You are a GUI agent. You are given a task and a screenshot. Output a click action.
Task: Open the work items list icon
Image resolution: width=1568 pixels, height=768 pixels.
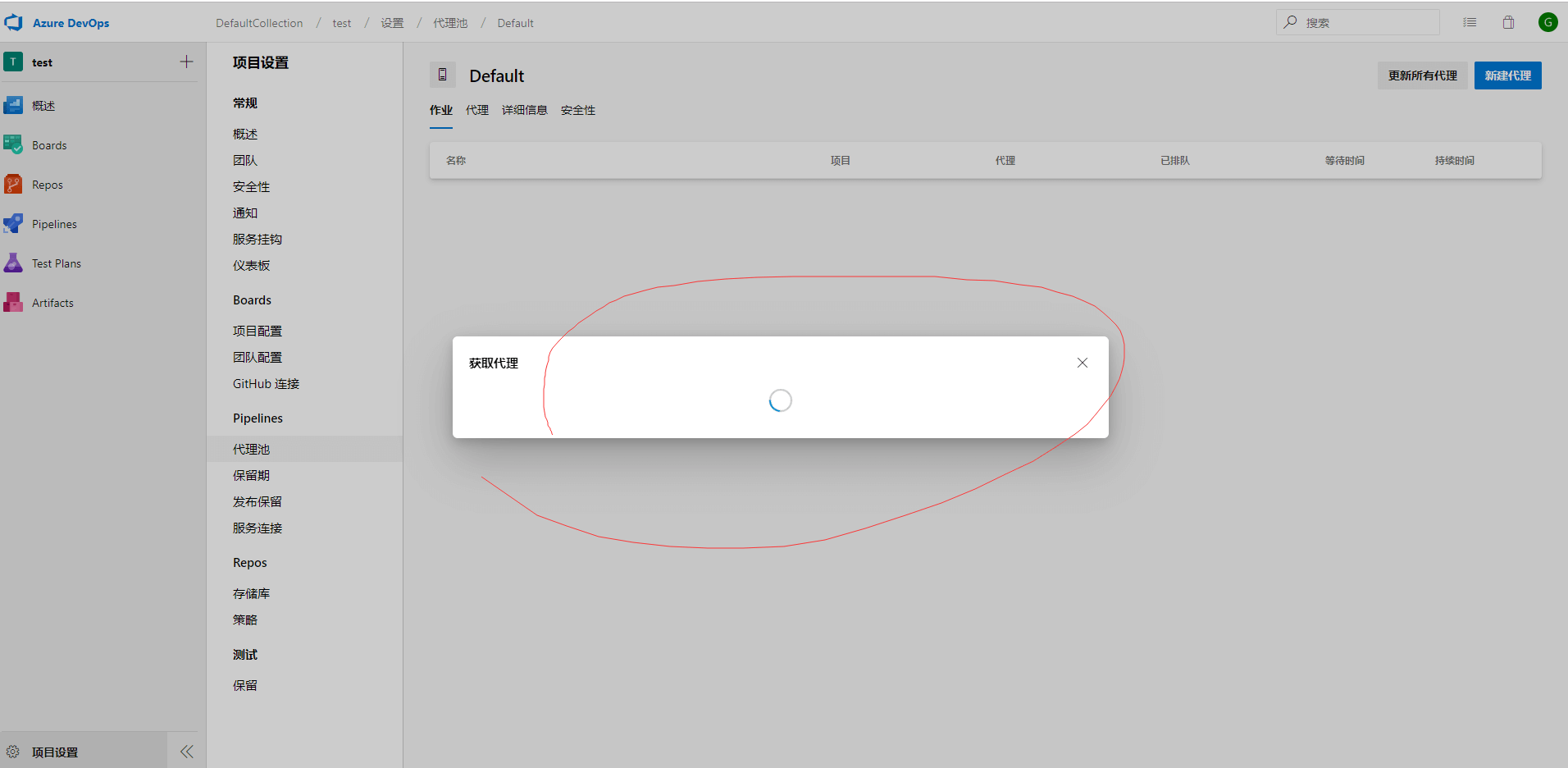point(1470,23)
